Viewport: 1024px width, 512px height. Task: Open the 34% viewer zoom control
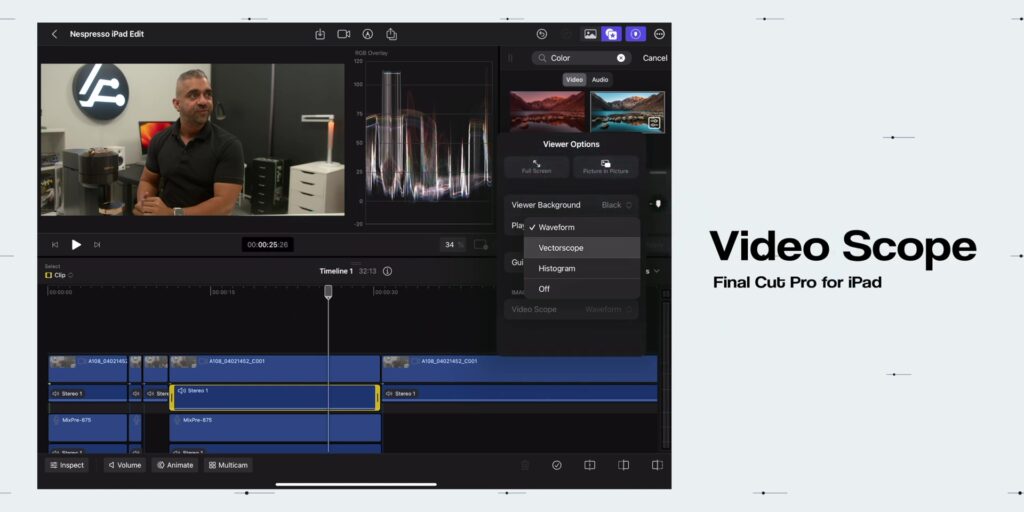(453, 245)
